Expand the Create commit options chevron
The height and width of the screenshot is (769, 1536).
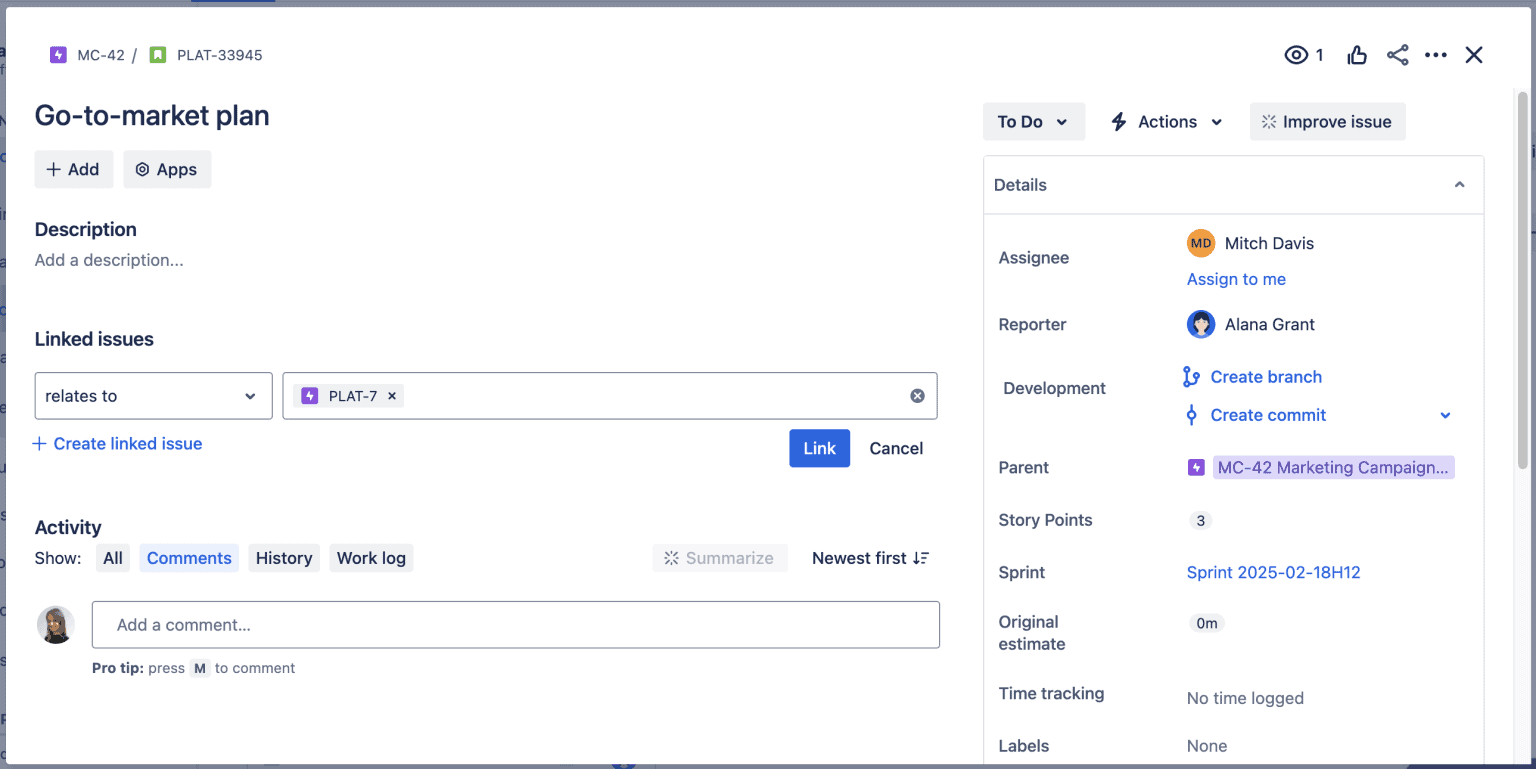(x=1445, y=415)
